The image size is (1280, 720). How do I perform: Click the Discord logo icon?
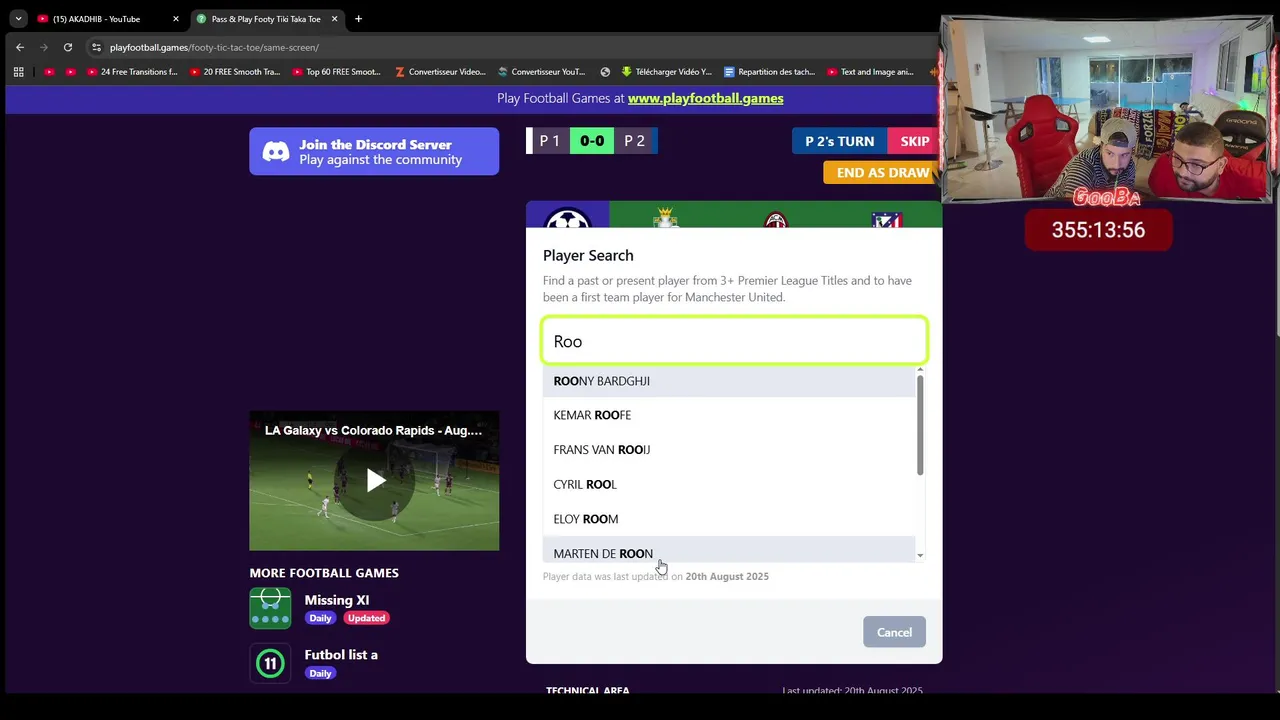(276, 152)
